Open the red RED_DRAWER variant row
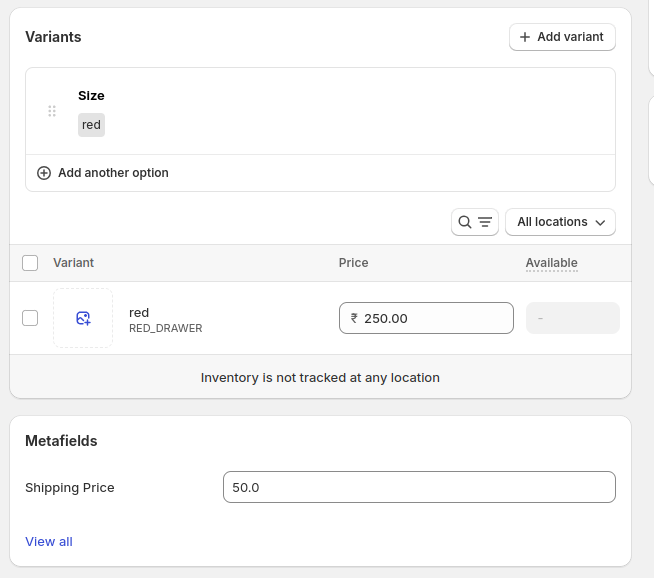Image resolution: width=654 pixels, height=578 pixels. point(166,320)
